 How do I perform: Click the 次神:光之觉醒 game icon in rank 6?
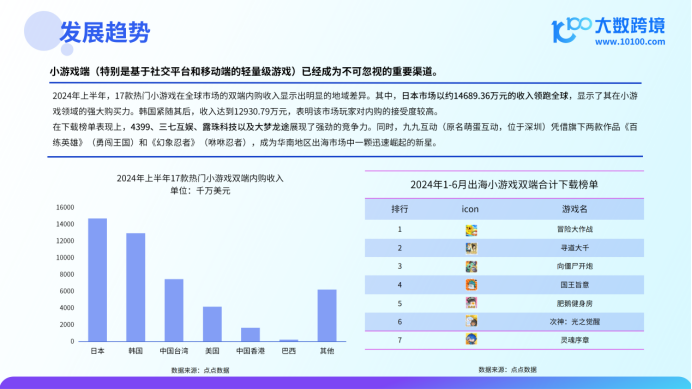click(471, 321)
